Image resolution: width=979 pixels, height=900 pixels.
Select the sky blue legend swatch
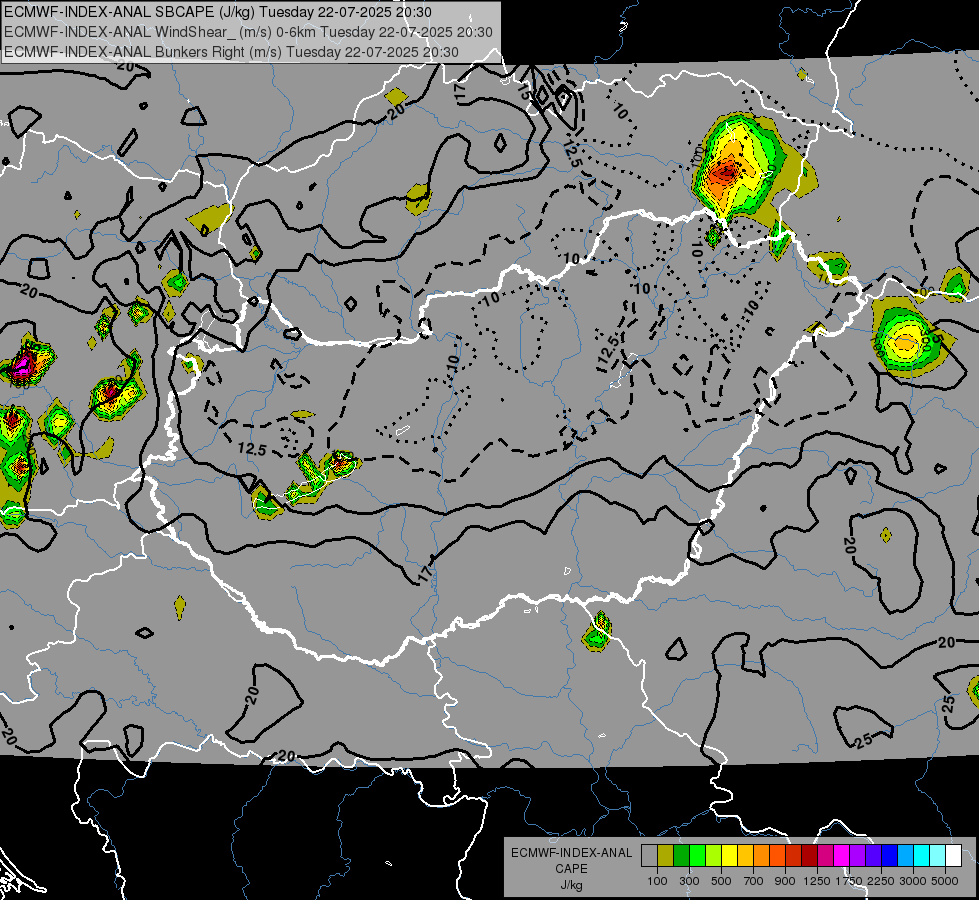[906, 856]
